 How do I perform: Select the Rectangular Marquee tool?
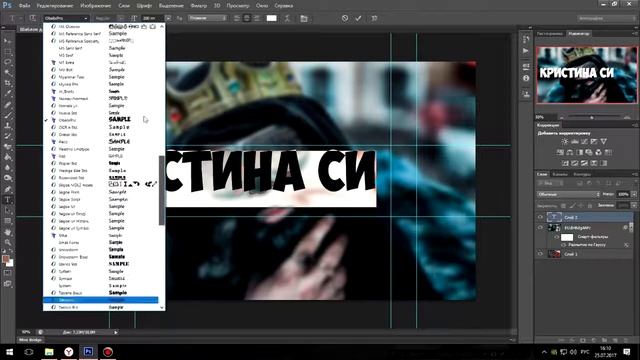coord(8,52)
